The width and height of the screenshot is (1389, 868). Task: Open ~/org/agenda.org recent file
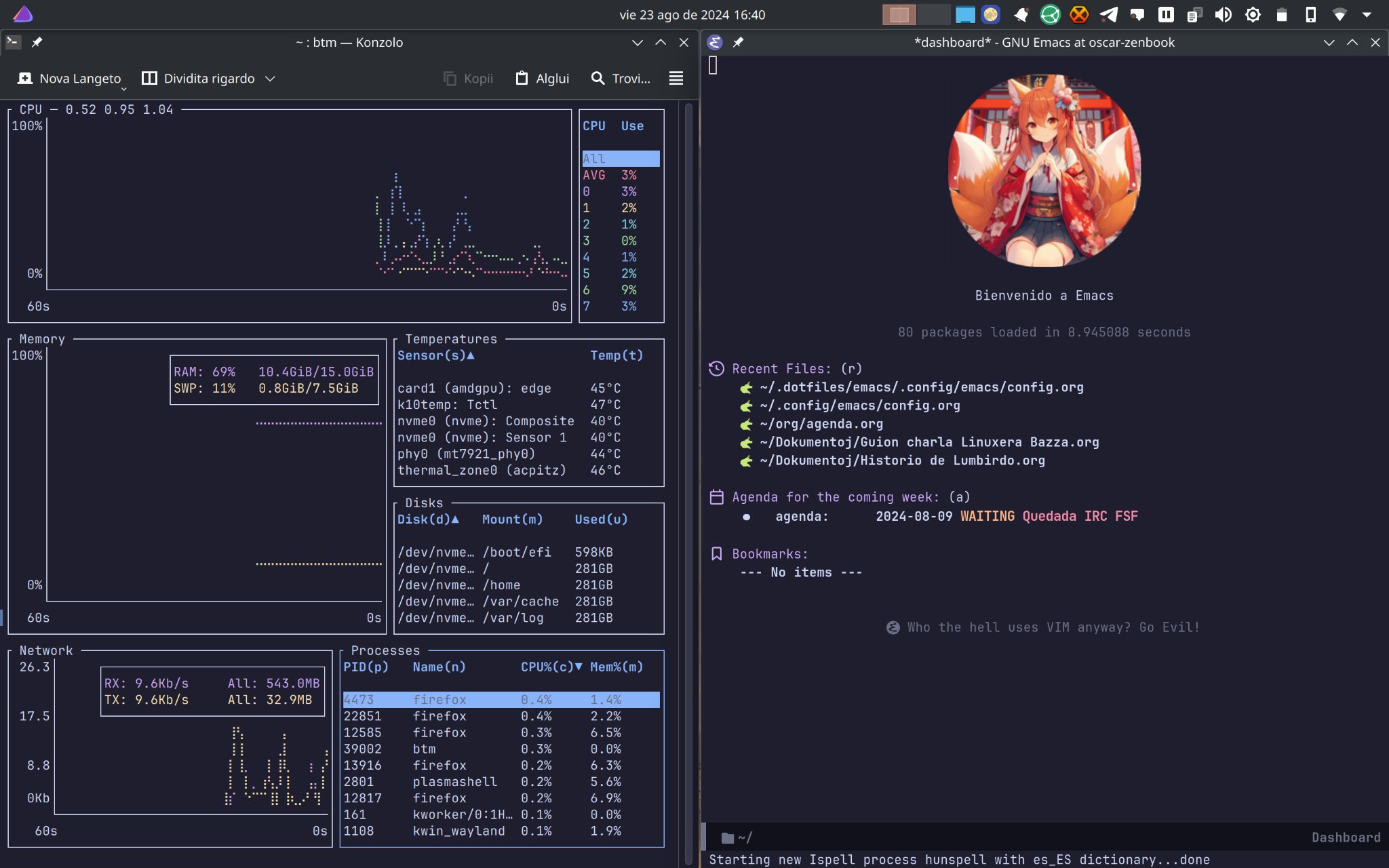coord(821,424)
